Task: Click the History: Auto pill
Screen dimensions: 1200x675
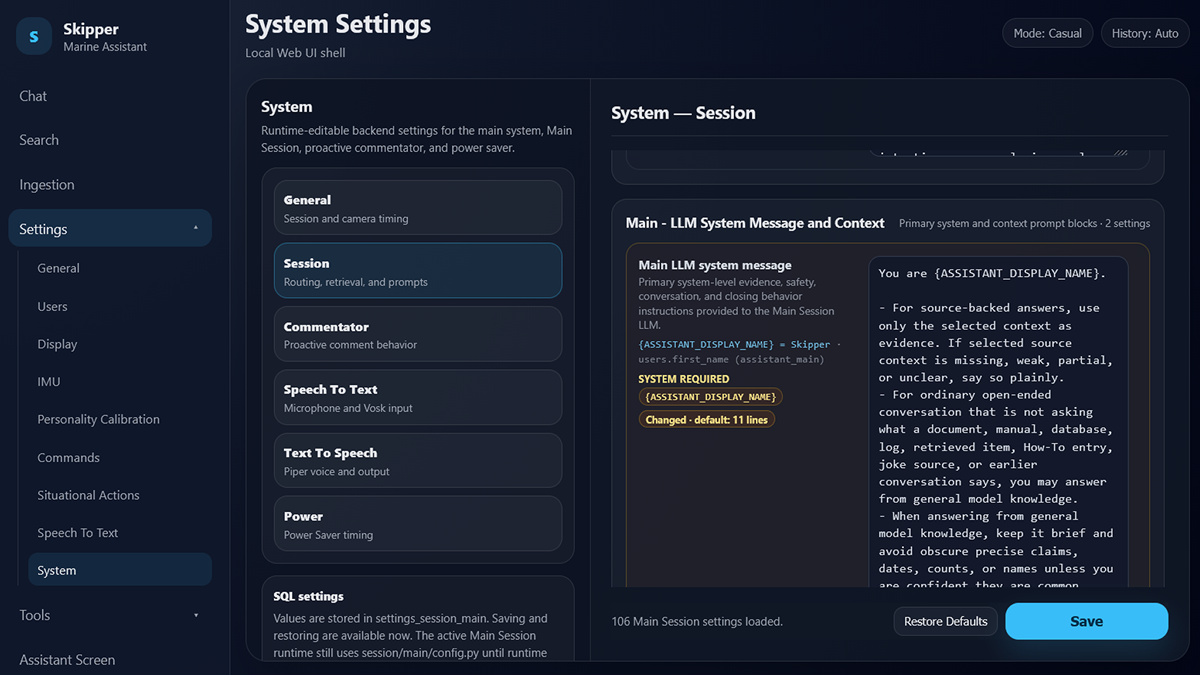Action: tap(1145, 33)
